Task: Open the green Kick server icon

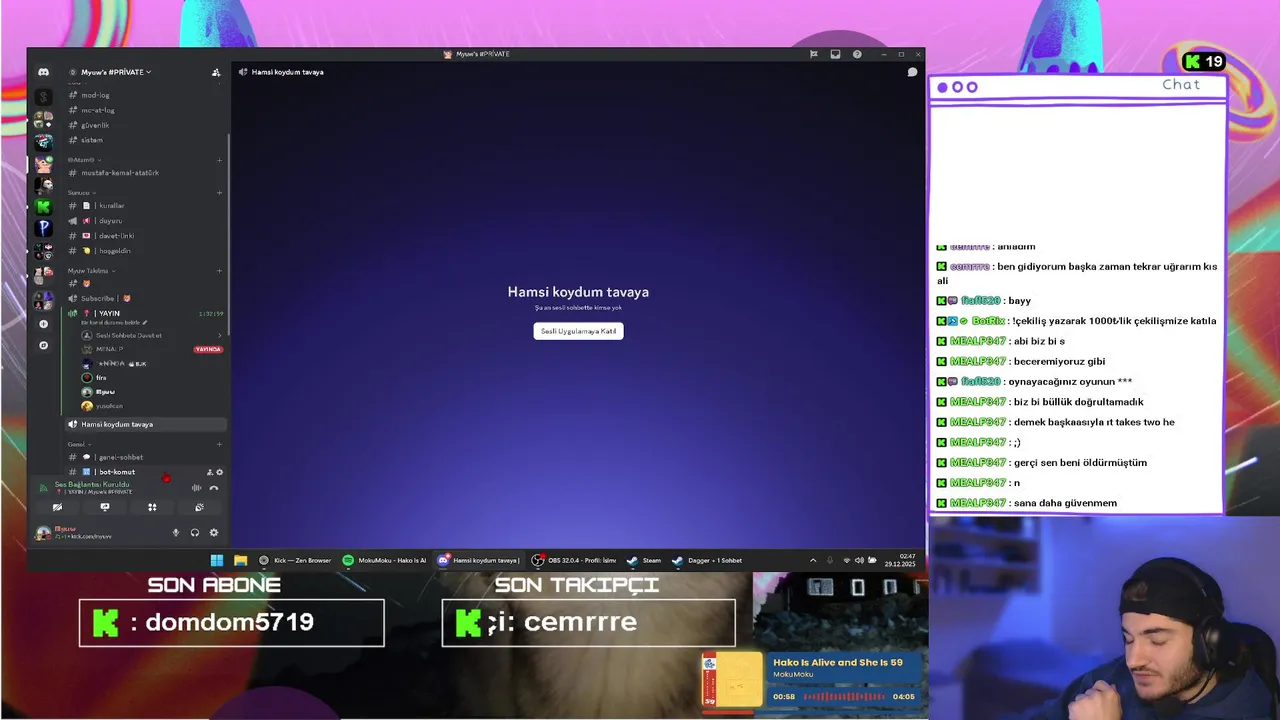Action: pos(43,206)
